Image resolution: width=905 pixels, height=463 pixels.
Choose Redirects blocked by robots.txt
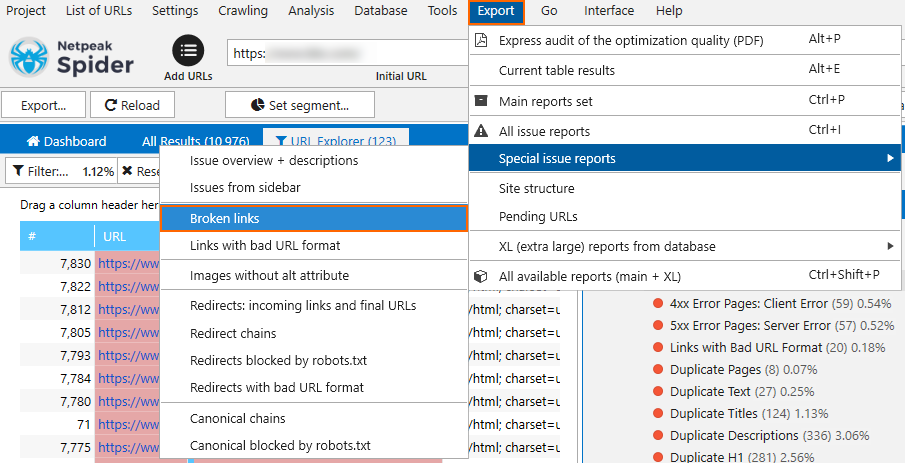pyautogui.click(x=313, y=361)
